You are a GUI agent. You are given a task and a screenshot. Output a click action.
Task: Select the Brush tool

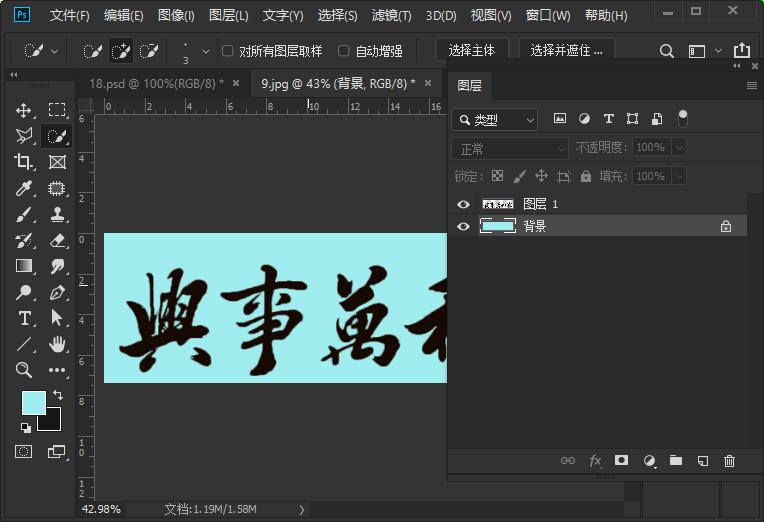coord(24,214)
